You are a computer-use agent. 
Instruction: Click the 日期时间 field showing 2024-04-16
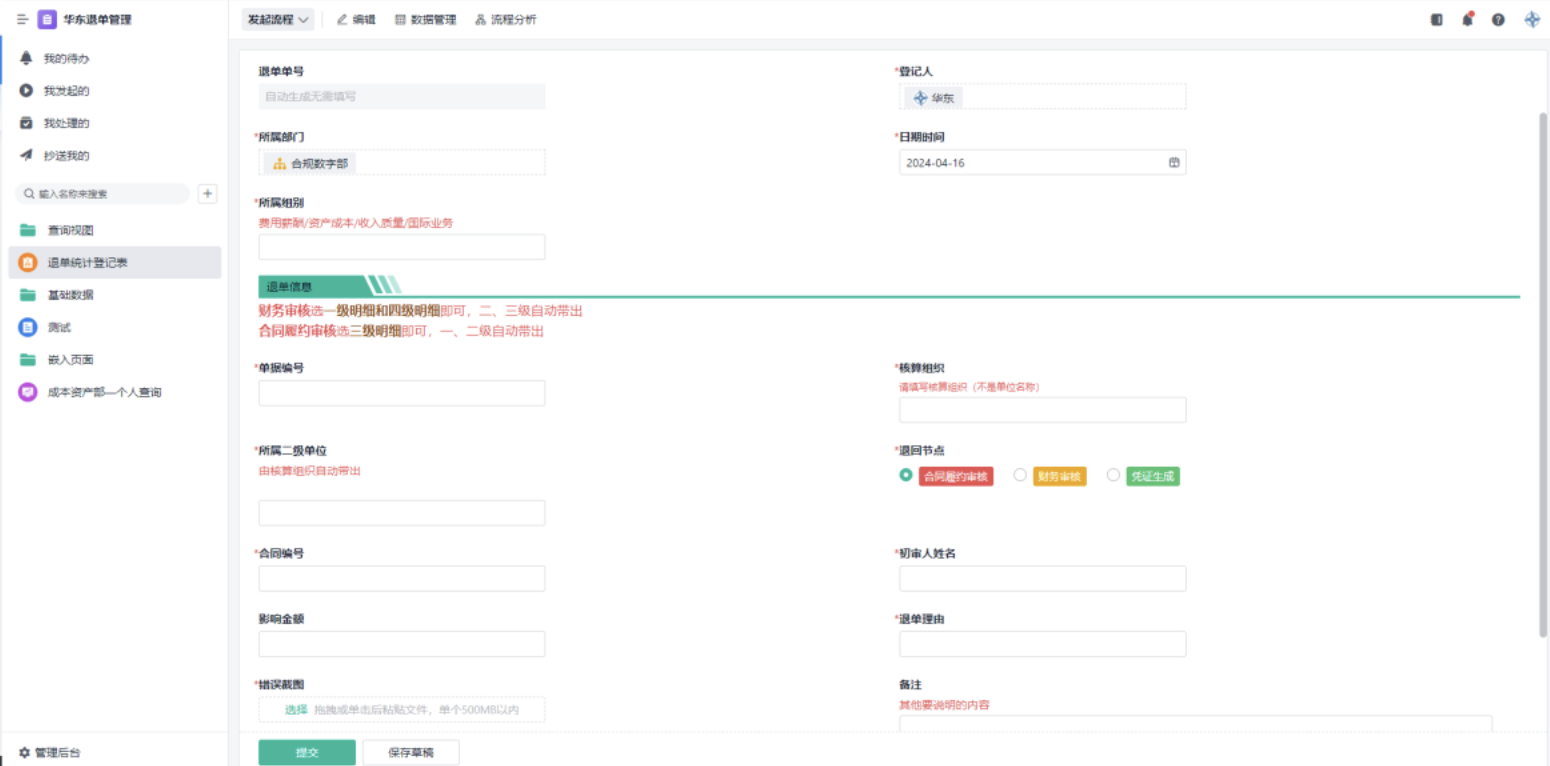click(1042, 162)
